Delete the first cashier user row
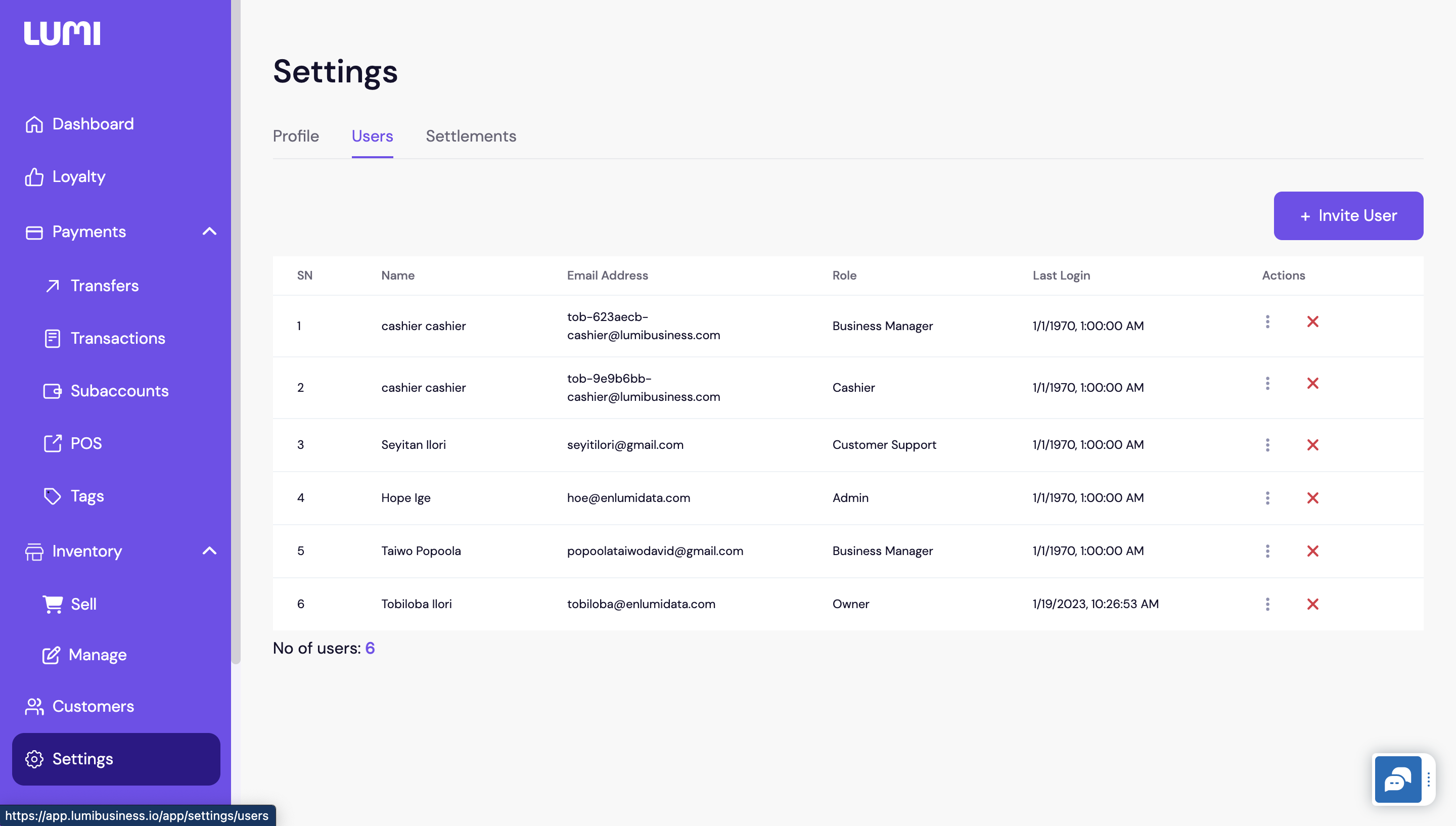 pyautogui.click(x=1312, y=322)
